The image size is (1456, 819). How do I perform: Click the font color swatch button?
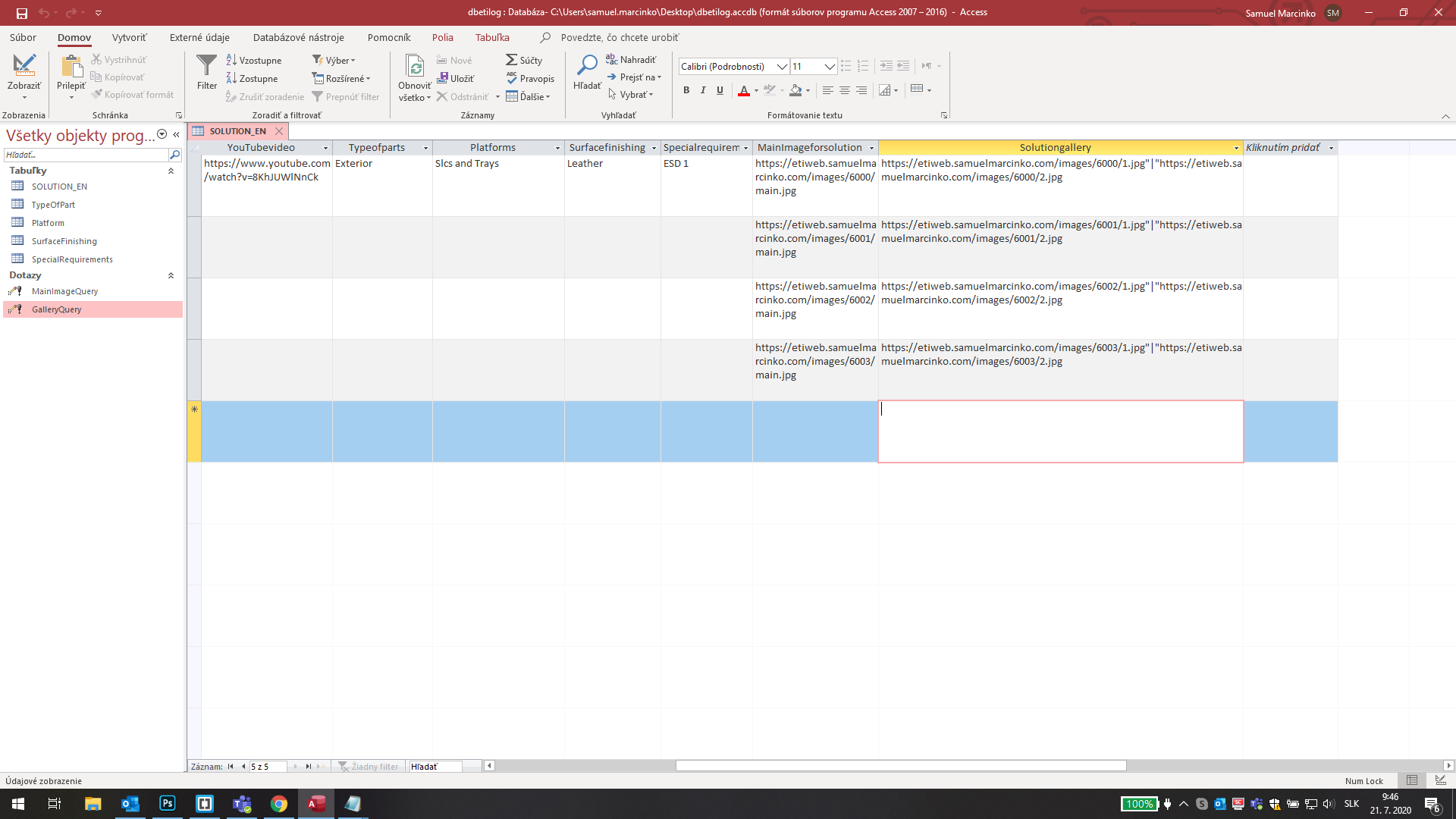[x=744, y=89]
